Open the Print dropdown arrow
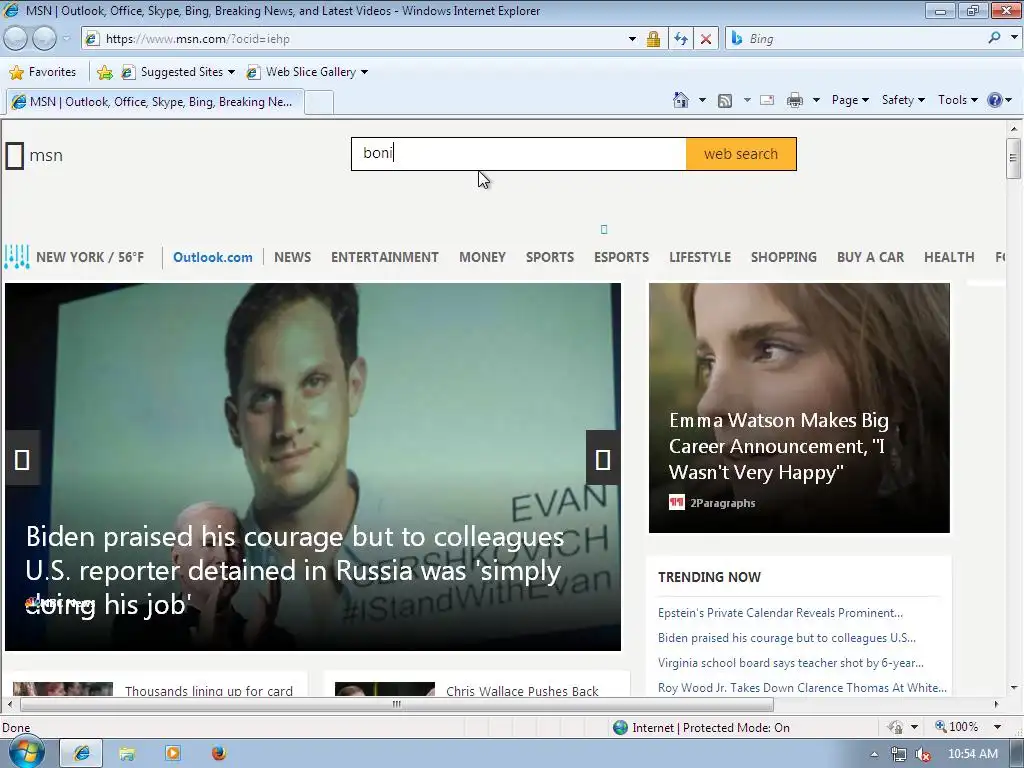This screenshot has height=768, width=1024. pyautogui.click(x=816, y=100)
